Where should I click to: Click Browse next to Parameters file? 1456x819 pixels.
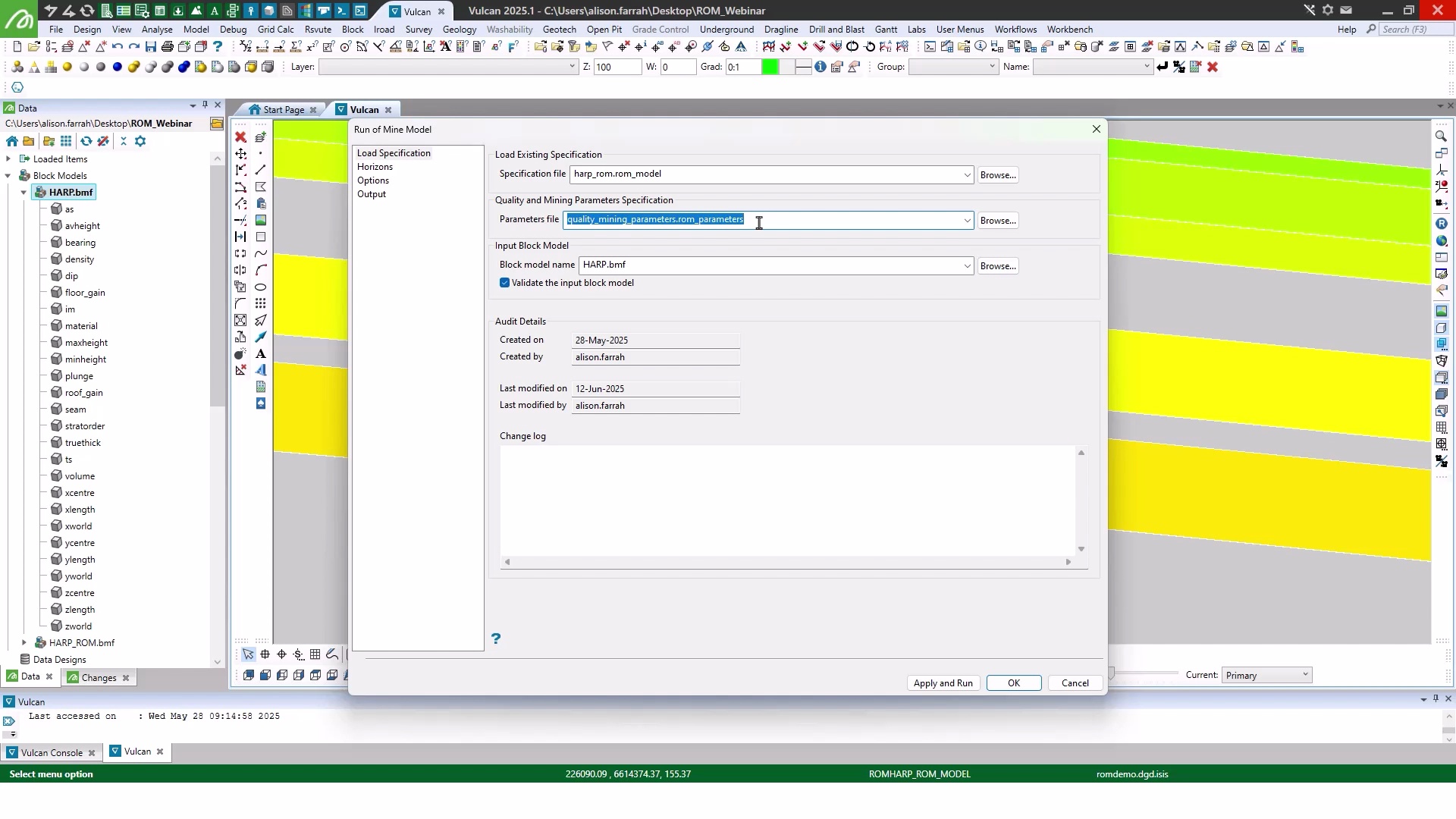pos(998,221)
